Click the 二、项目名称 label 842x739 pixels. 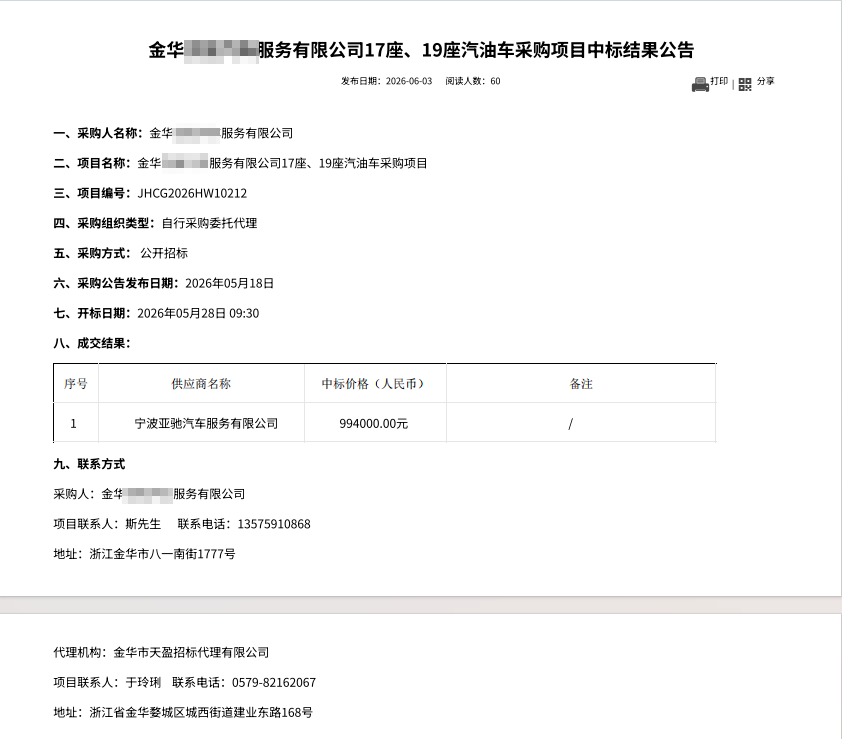coord(92,163)
